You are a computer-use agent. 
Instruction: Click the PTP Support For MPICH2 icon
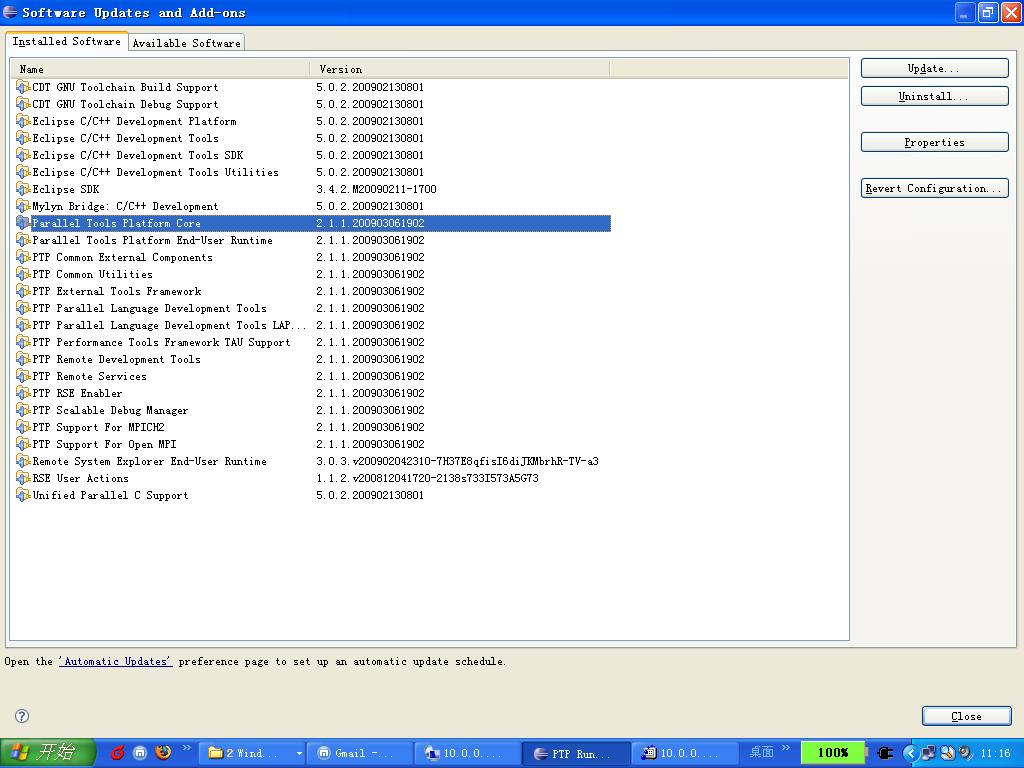[23, 426]
